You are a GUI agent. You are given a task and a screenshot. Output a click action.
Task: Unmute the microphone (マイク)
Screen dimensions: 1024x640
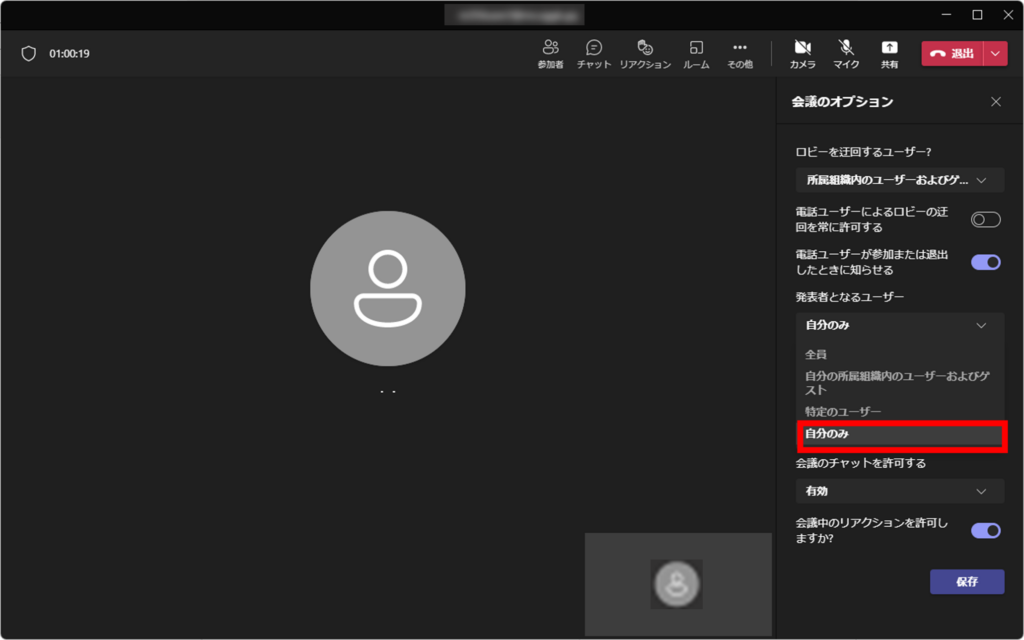click(846, 54)
